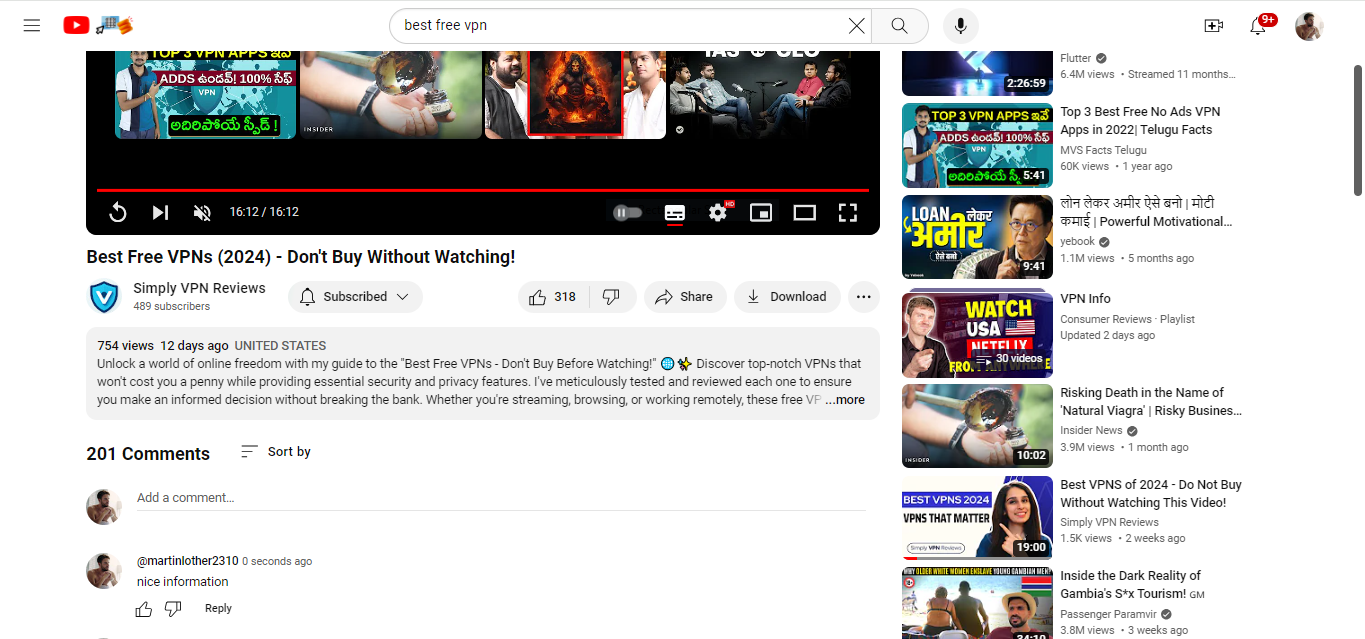
Task: Click the 489 subscribers text
Action: [x=172, y=307]
